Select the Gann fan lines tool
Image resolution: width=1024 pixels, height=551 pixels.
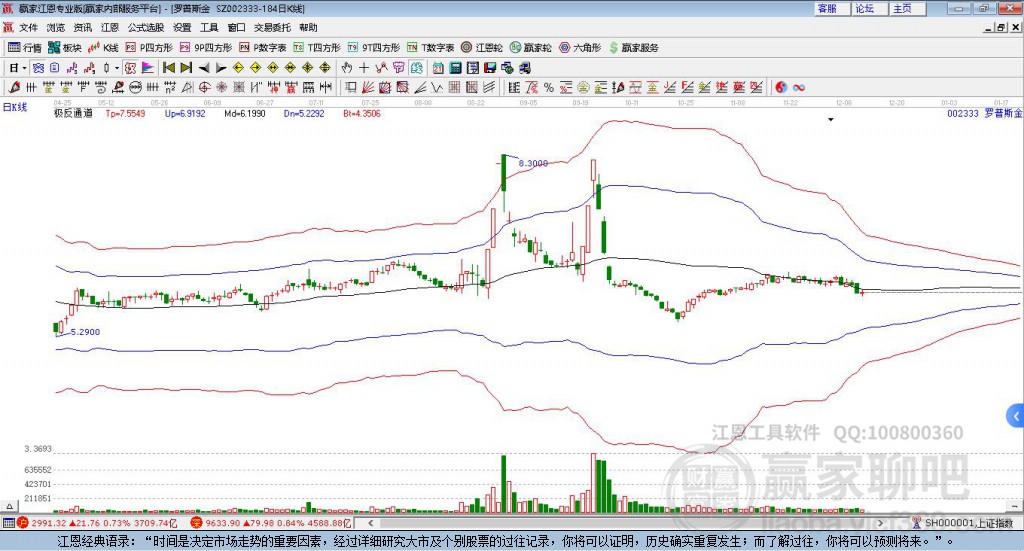coord(368,87)
